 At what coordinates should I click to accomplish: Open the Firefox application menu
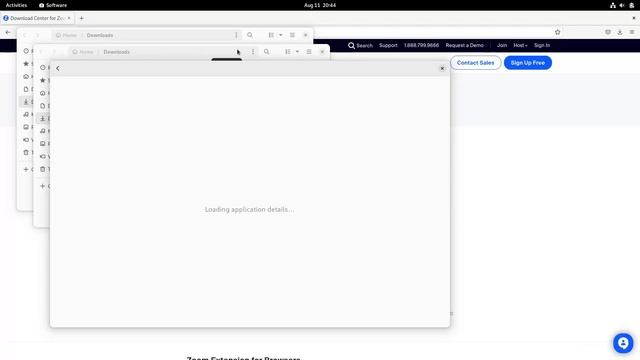click(x=631, y=32)
